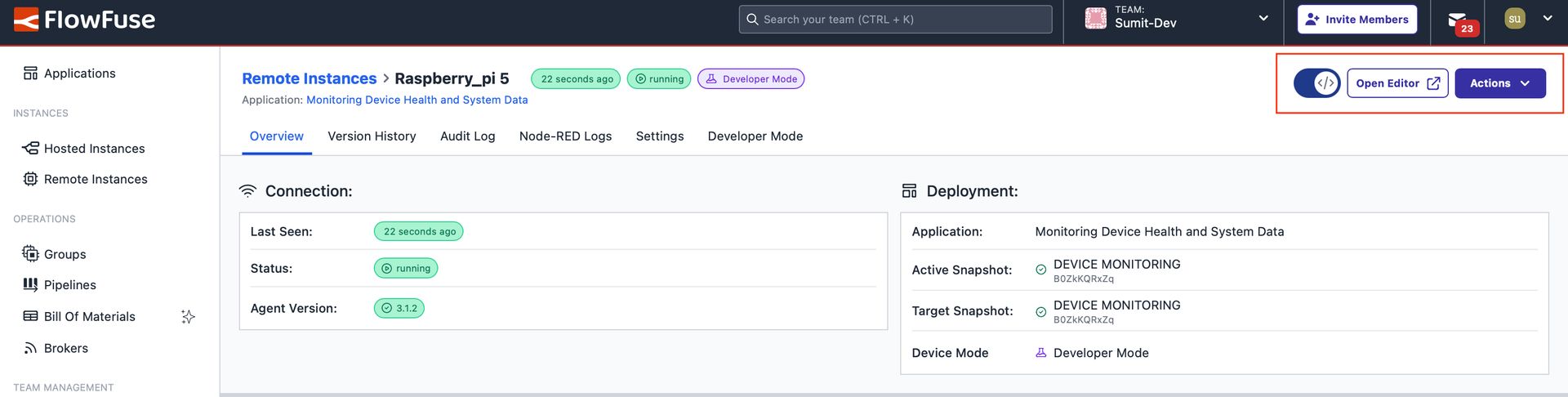Follow the Remote Instances breadcrumb link
The image size is (1568, 397).
pyautogui.click(x=309, y=78)
